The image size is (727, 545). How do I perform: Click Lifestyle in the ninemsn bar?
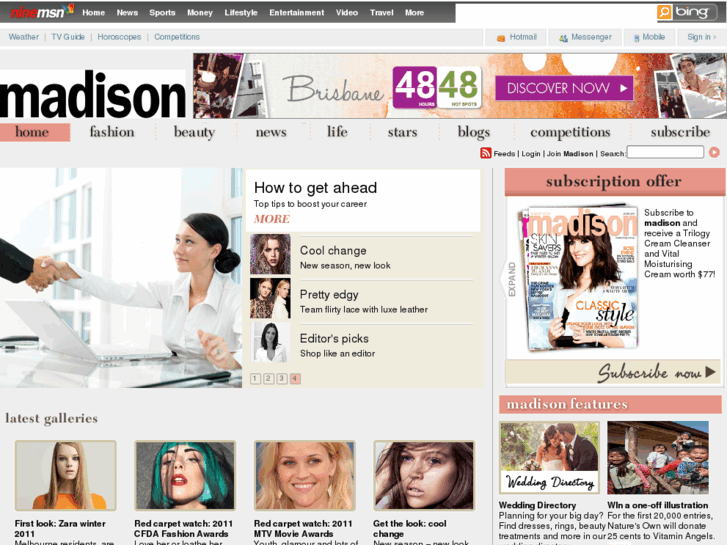point(241,13)
